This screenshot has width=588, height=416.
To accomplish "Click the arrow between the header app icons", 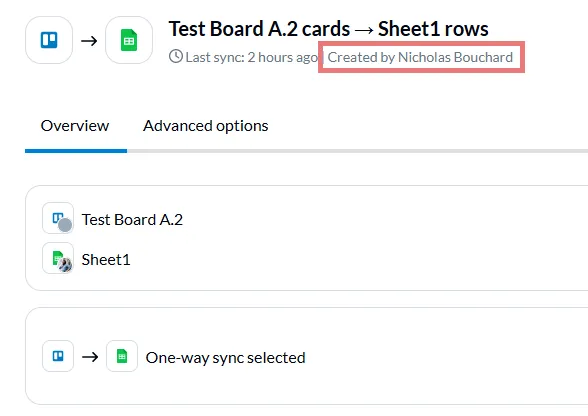I will 89,41.
